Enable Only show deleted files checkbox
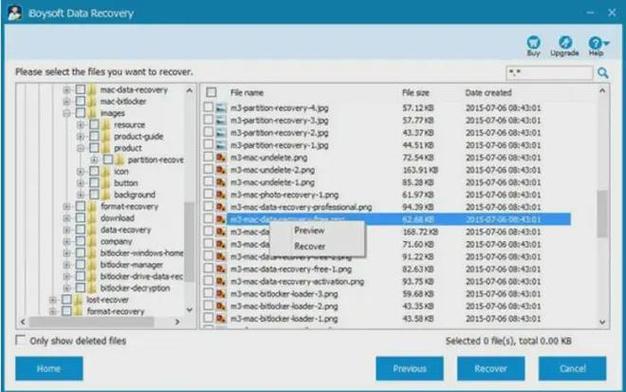Screen dimensions: 626x392 pos(20,340)
